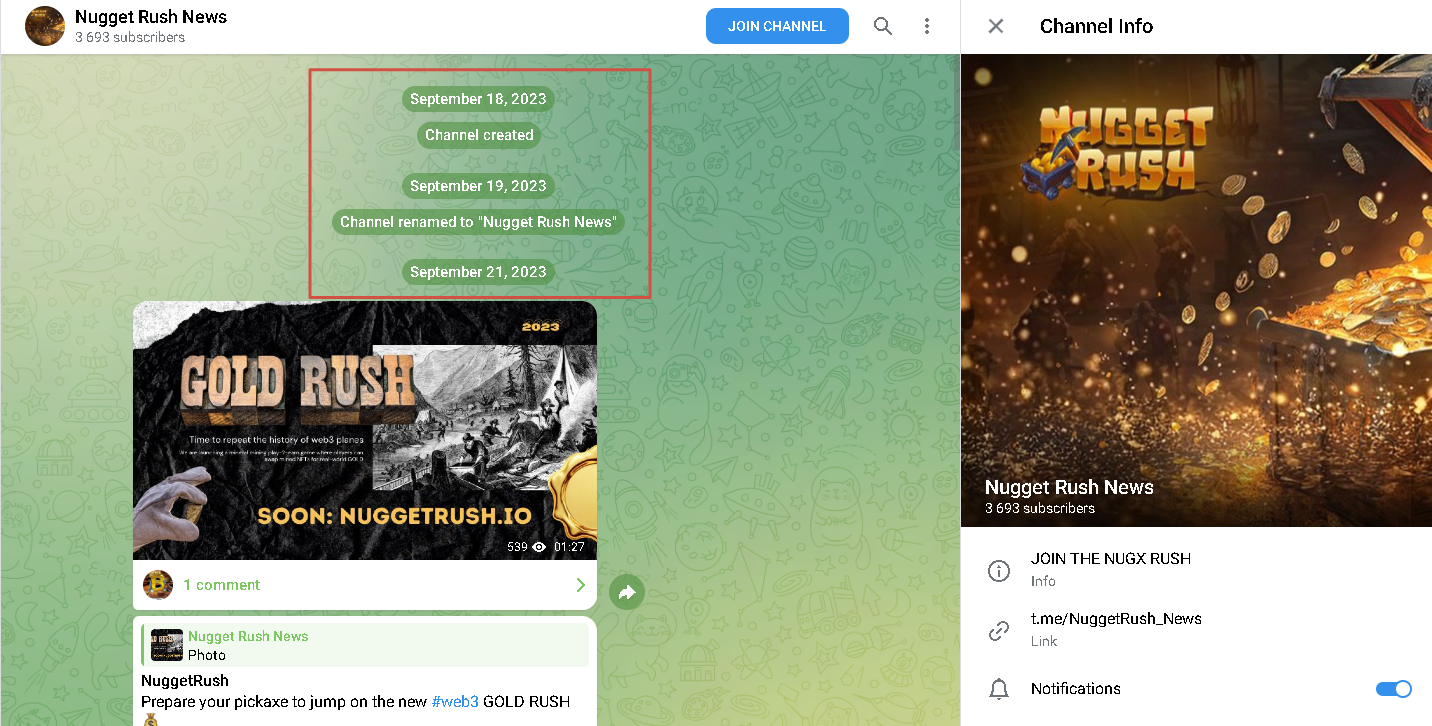Click the September 18, 2023 date badge
The image size is (1432, 726).
(x=478, y=99)
